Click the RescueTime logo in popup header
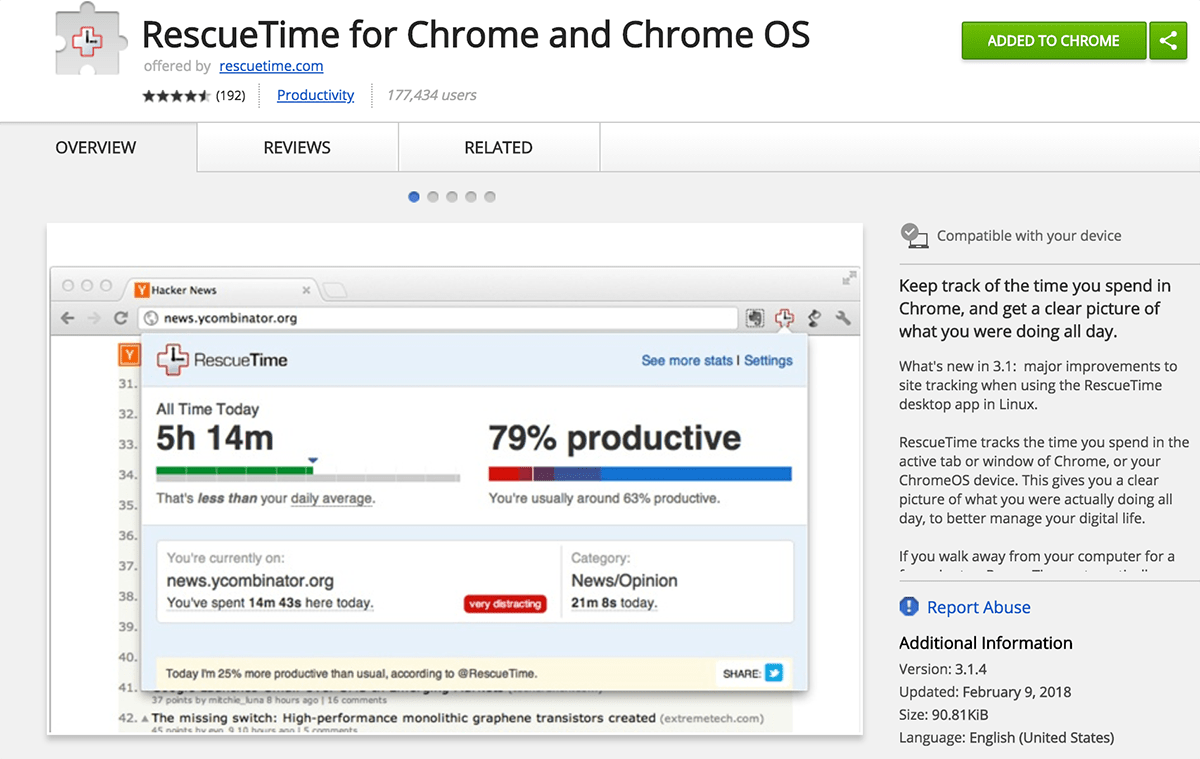The width and height of the screenshot is (1200, 759). [222, 360]
